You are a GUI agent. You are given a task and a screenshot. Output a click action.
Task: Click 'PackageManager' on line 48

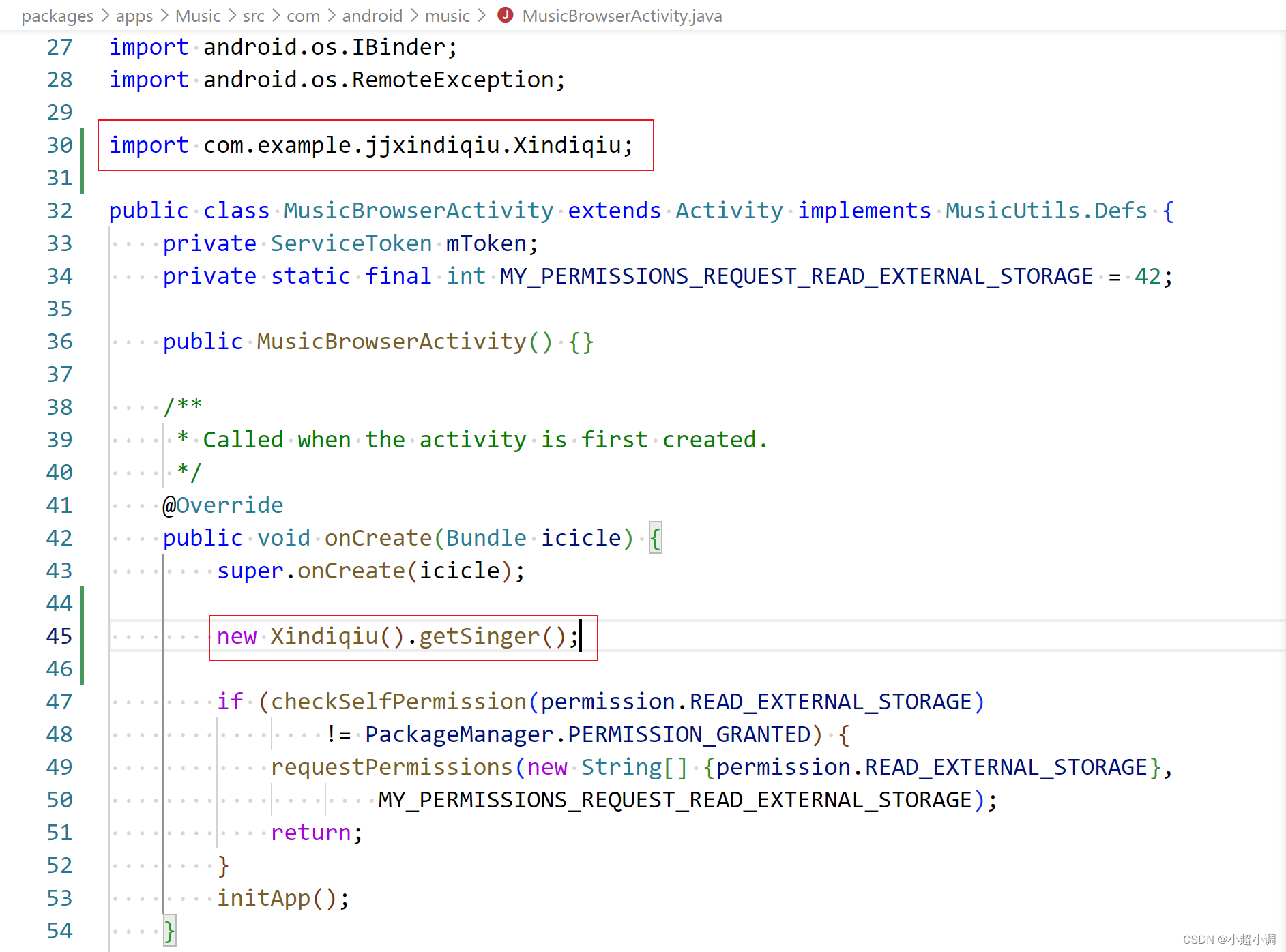tap(459, 734)
